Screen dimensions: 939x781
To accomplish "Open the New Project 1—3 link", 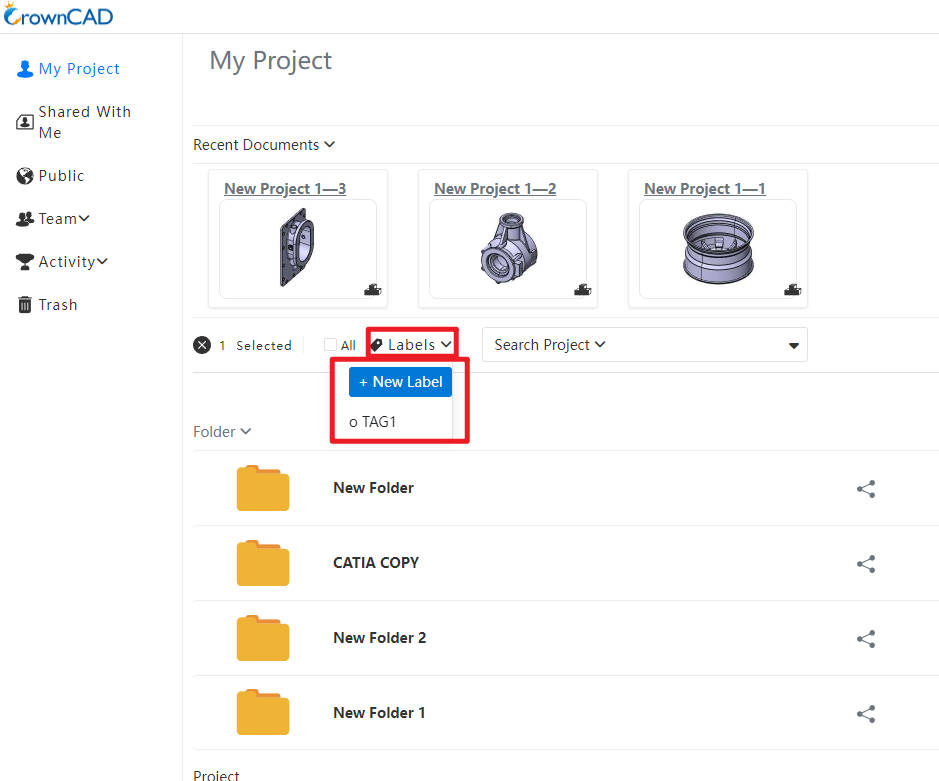I will (285, 189).
